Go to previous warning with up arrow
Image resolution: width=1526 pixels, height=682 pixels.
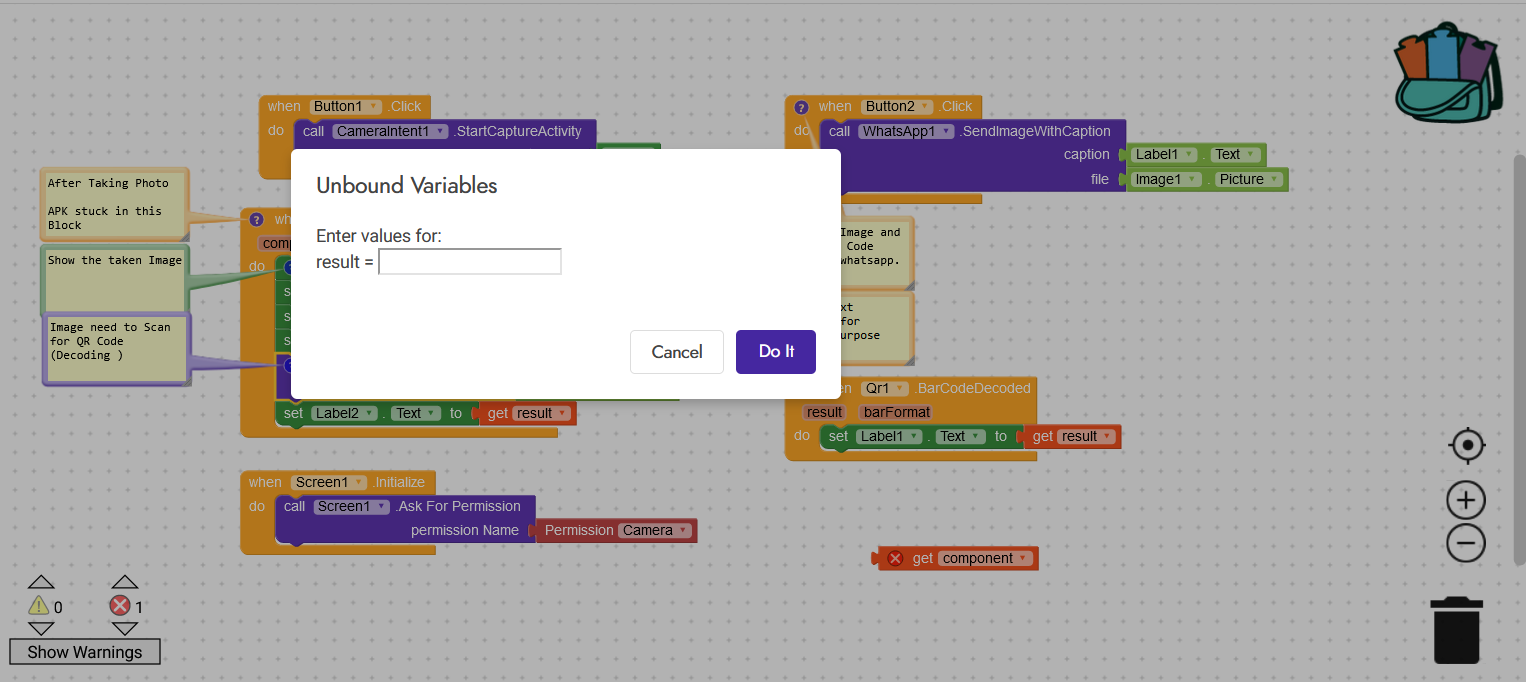41,582
